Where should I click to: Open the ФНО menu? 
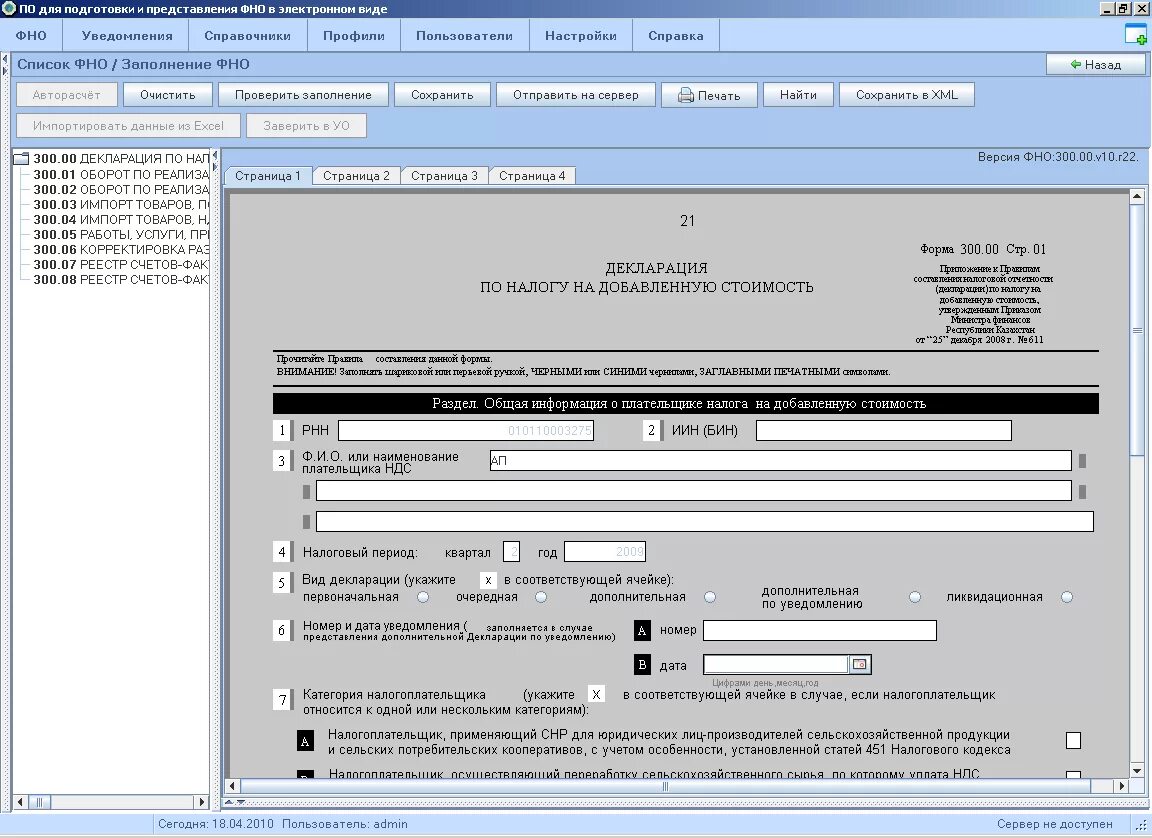pyautogui.click(x=31, y=35)
